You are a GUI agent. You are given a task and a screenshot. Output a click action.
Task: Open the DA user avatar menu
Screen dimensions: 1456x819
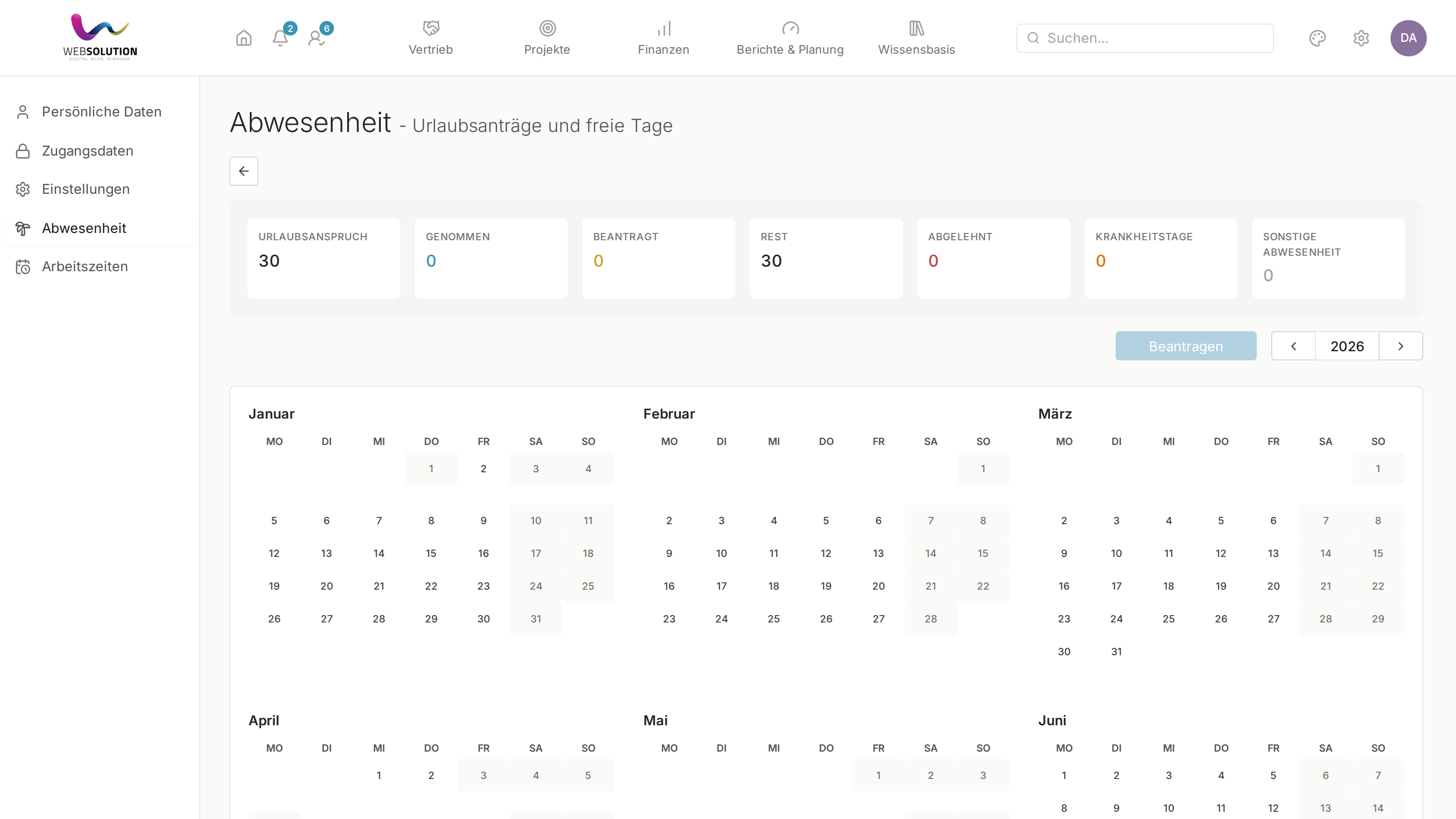click(x=1408, y=38)
